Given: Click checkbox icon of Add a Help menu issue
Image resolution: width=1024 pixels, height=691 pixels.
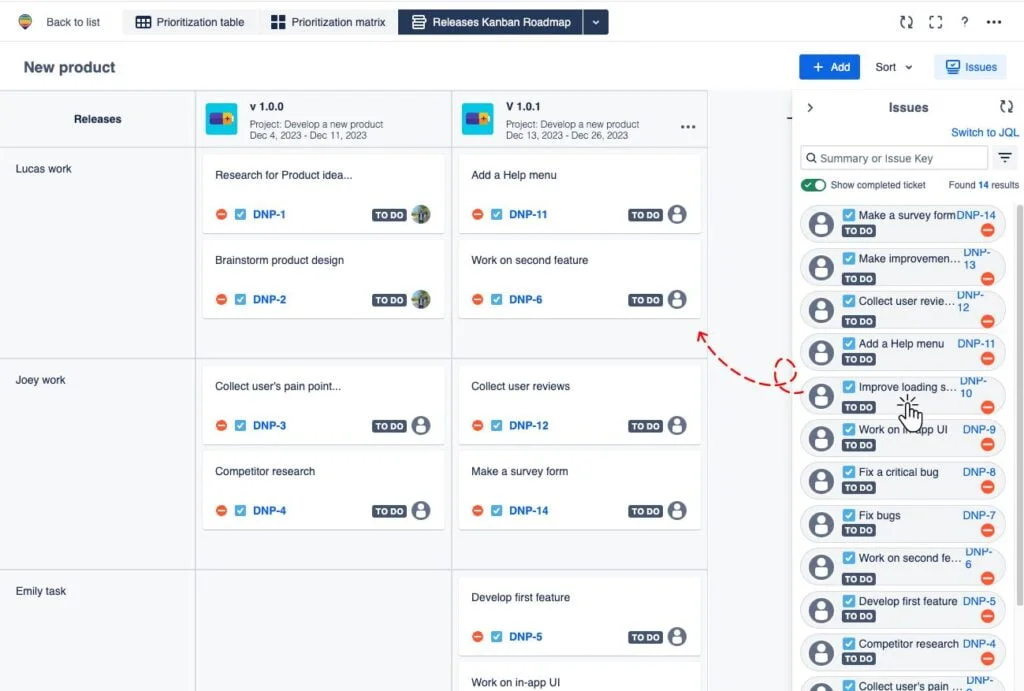Looking at the screenshot, I should click(848, 343).
